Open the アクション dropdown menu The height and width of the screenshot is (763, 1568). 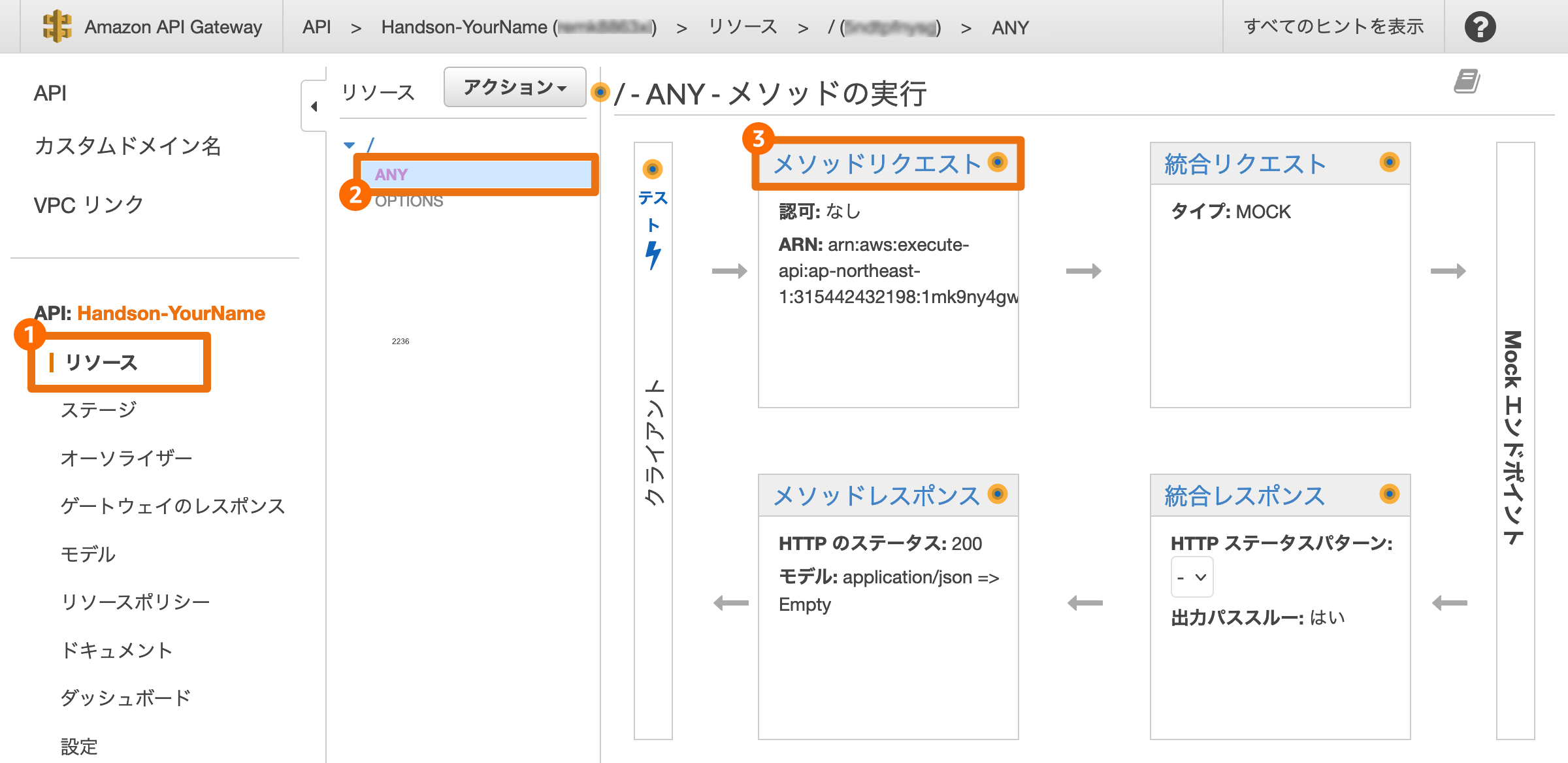[x=515, y=87]
